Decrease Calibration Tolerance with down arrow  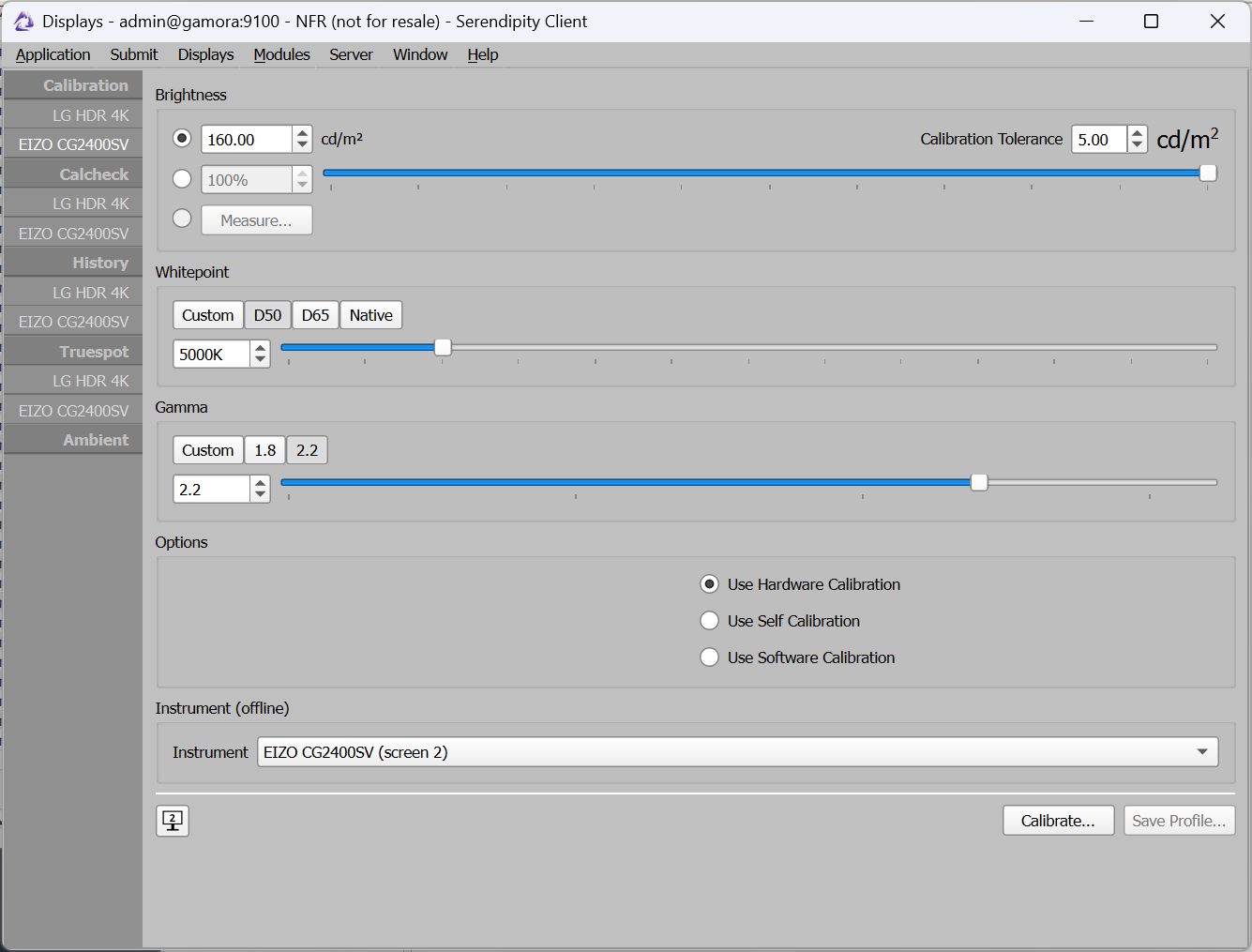[x=1137, y=145]
